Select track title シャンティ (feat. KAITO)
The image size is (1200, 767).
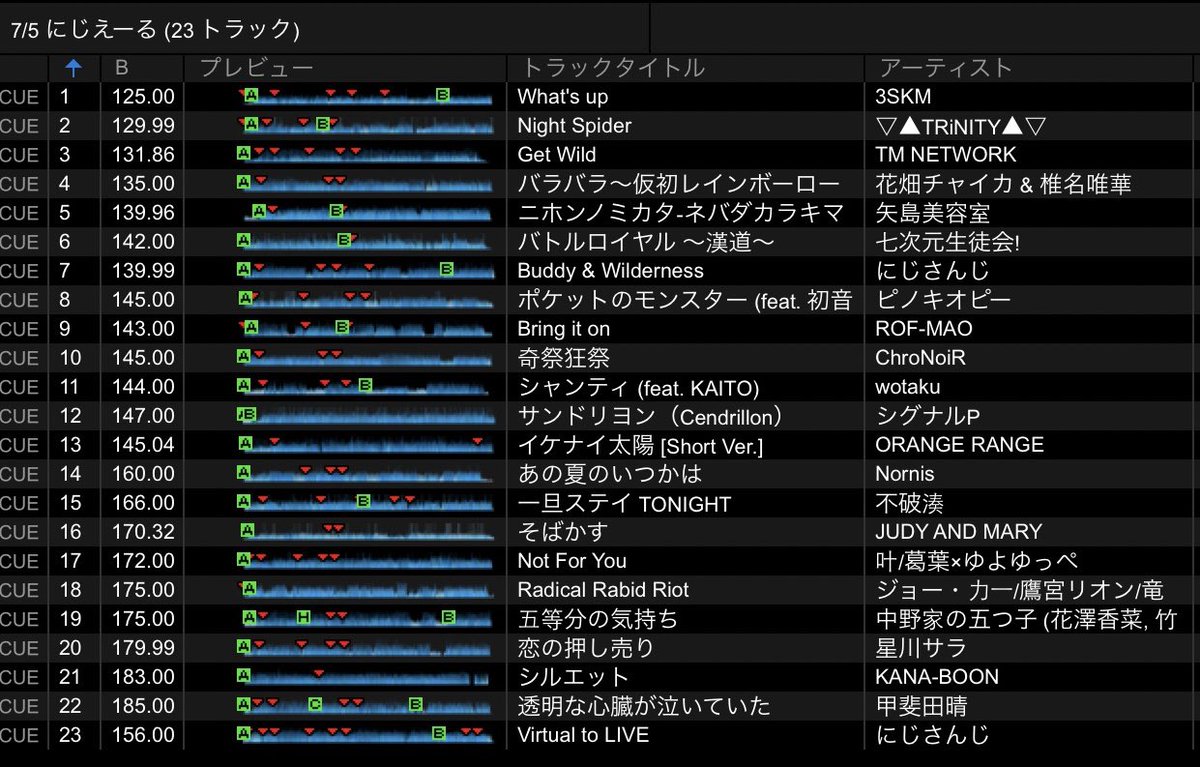click(639, 387)
